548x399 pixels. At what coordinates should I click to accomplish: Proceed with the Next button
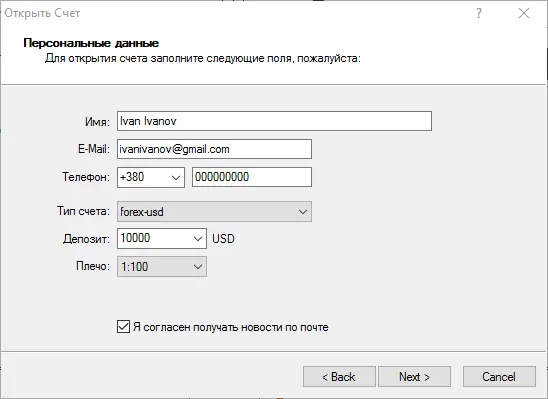[x=414, y=377]
